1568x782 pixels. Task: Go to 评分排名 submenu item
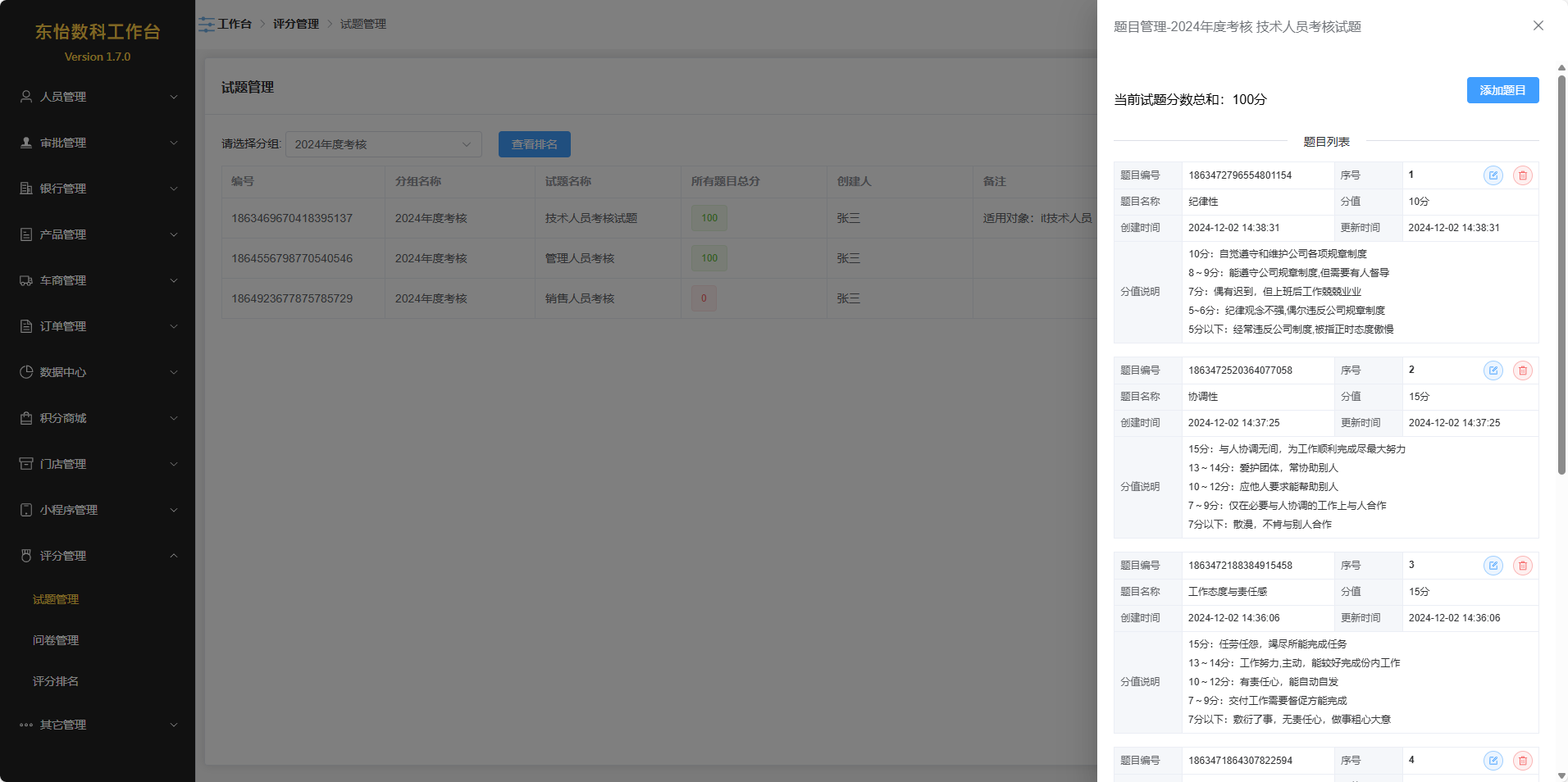tap(56, 681)
